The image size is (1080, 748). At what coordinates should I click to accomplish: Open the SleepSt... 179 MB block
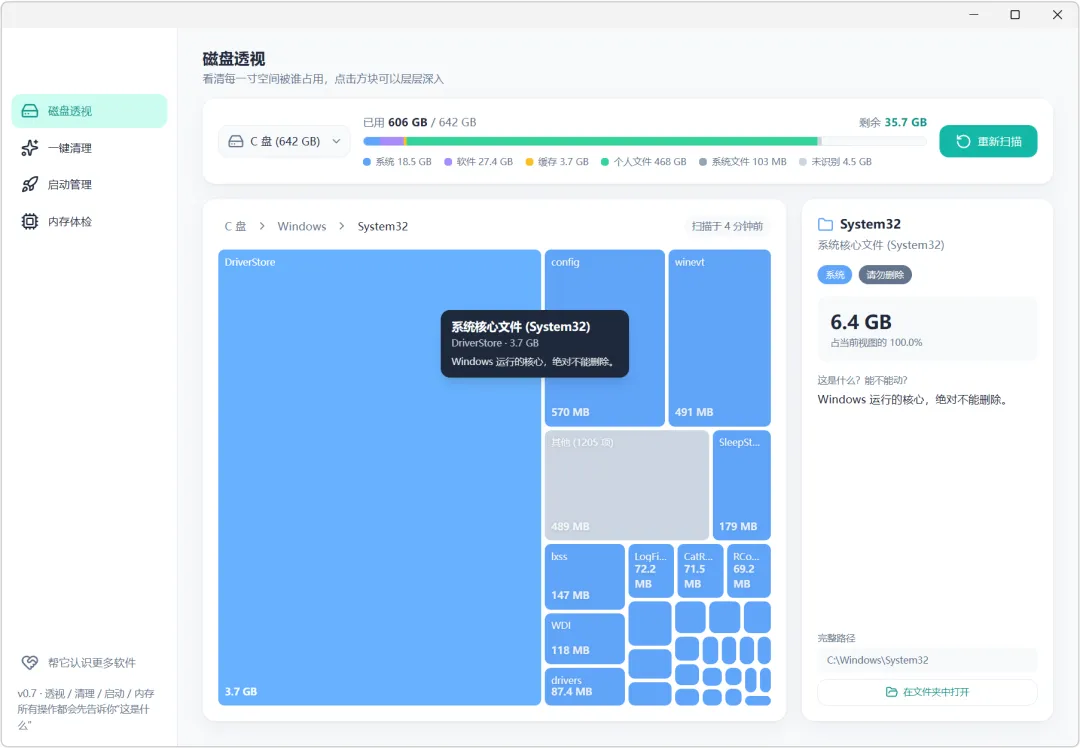click(x=742, y=485)
